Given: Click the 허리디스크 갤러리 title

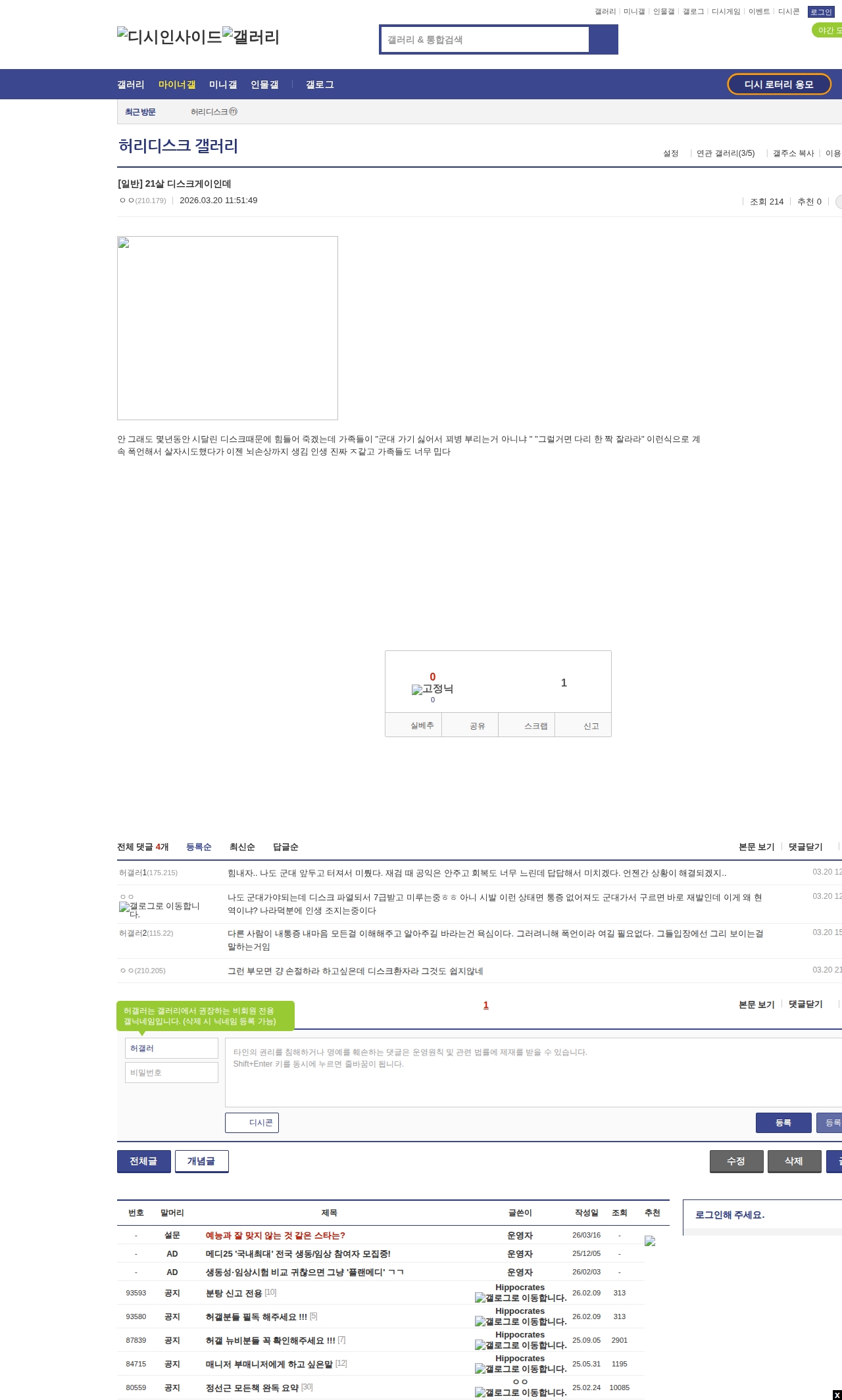Looking at the screenshot, I should pos(178,145).
